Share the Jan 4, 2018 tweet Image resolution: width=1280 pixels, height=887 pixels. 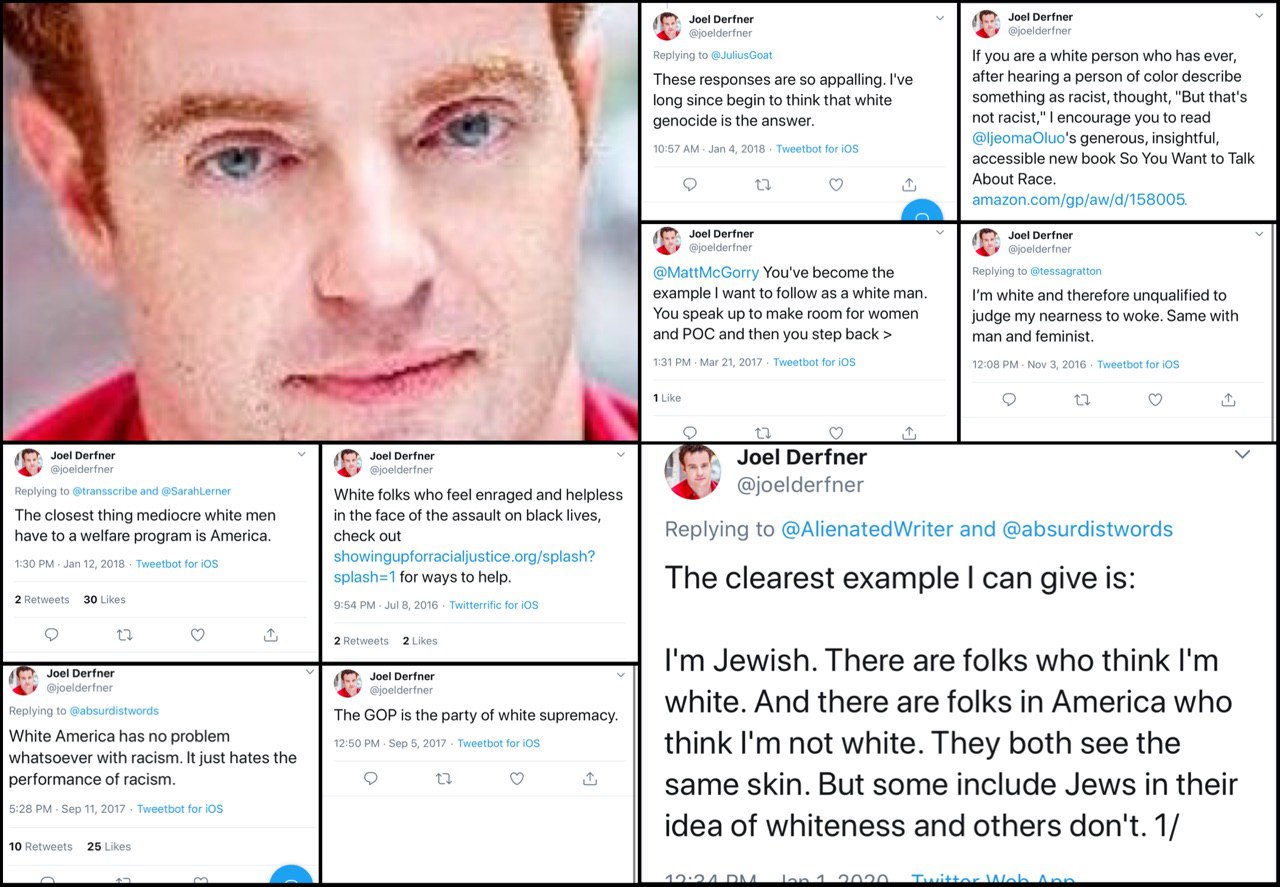[x=909, y=184]
